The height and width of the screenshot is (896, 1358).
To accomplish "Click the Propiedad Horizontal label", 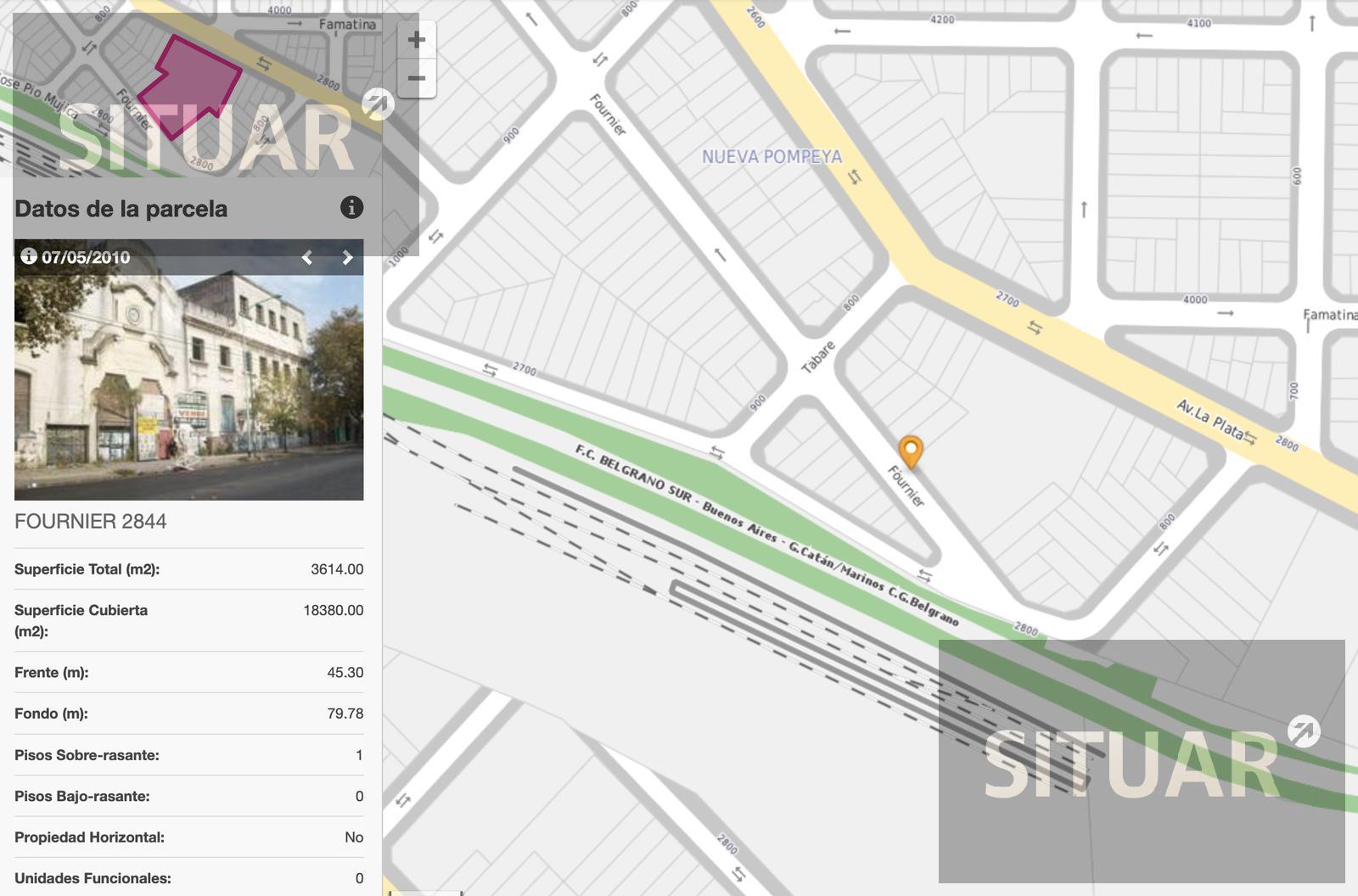I will [90, 837].
